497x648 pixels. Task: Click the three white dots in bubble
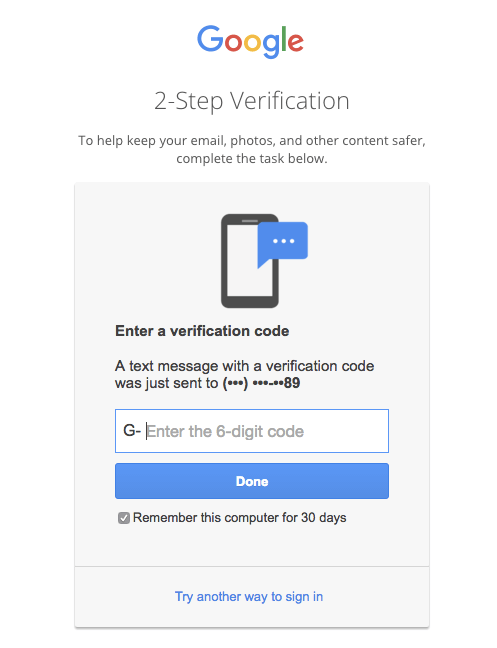click(283, 241)
